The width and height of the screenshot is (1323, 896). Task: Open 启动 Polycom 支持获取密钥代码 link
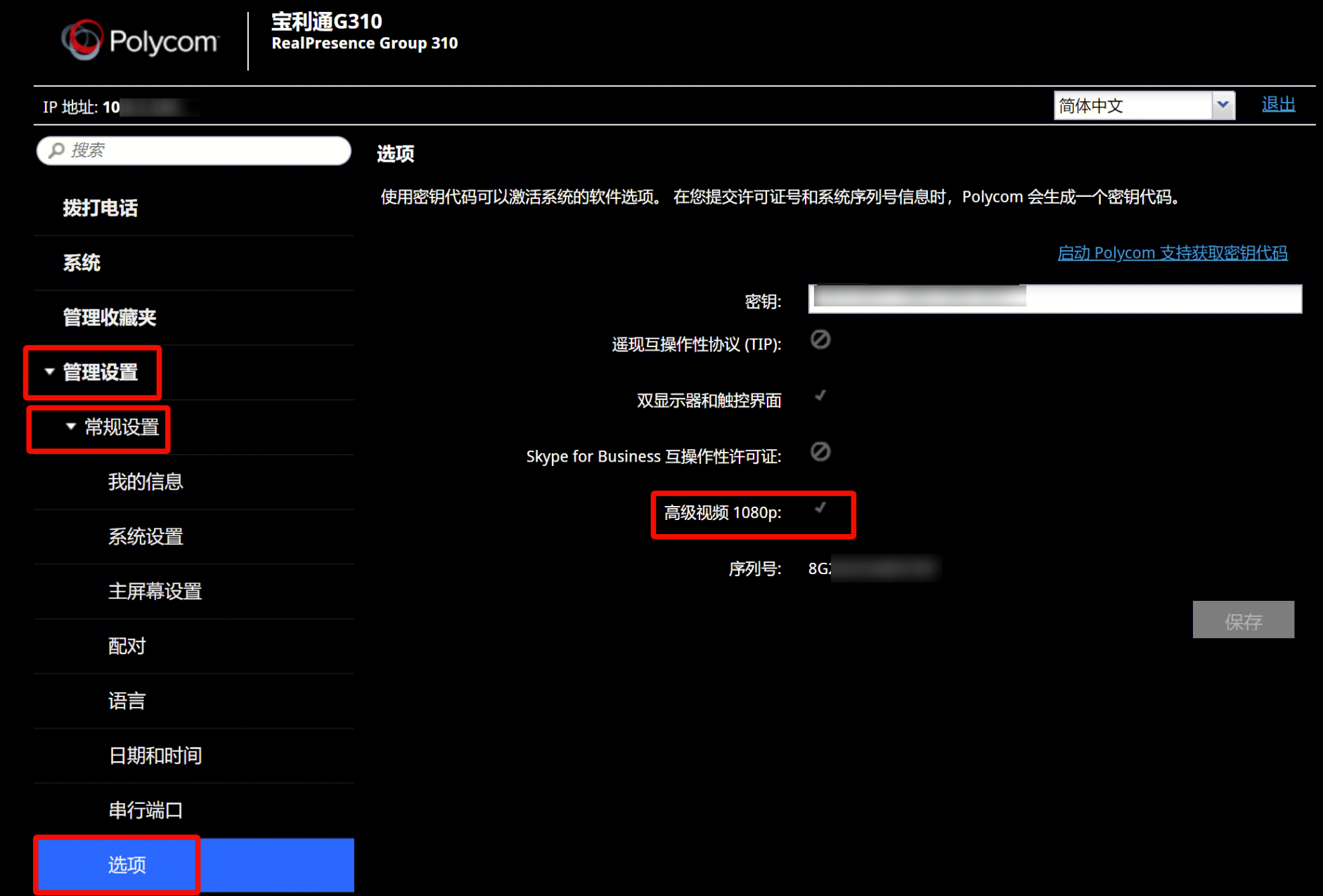[1172, 253]
